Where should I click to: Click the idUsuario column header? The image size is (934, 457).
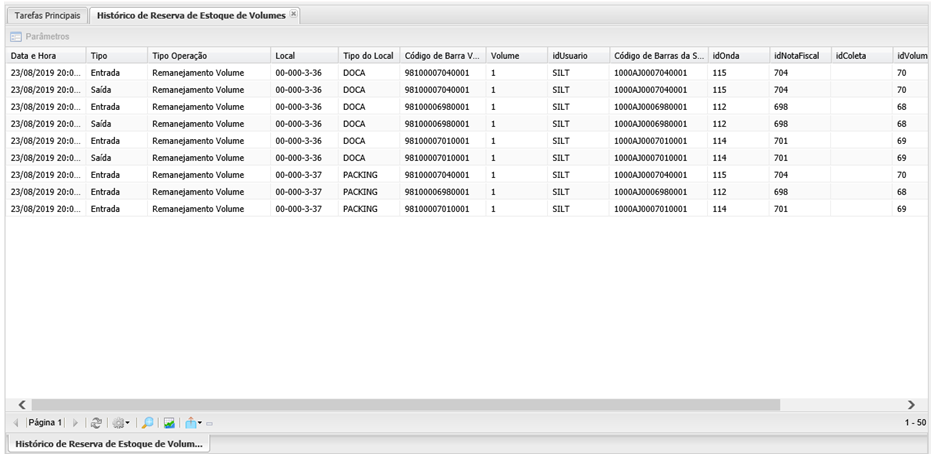[578, 56]
